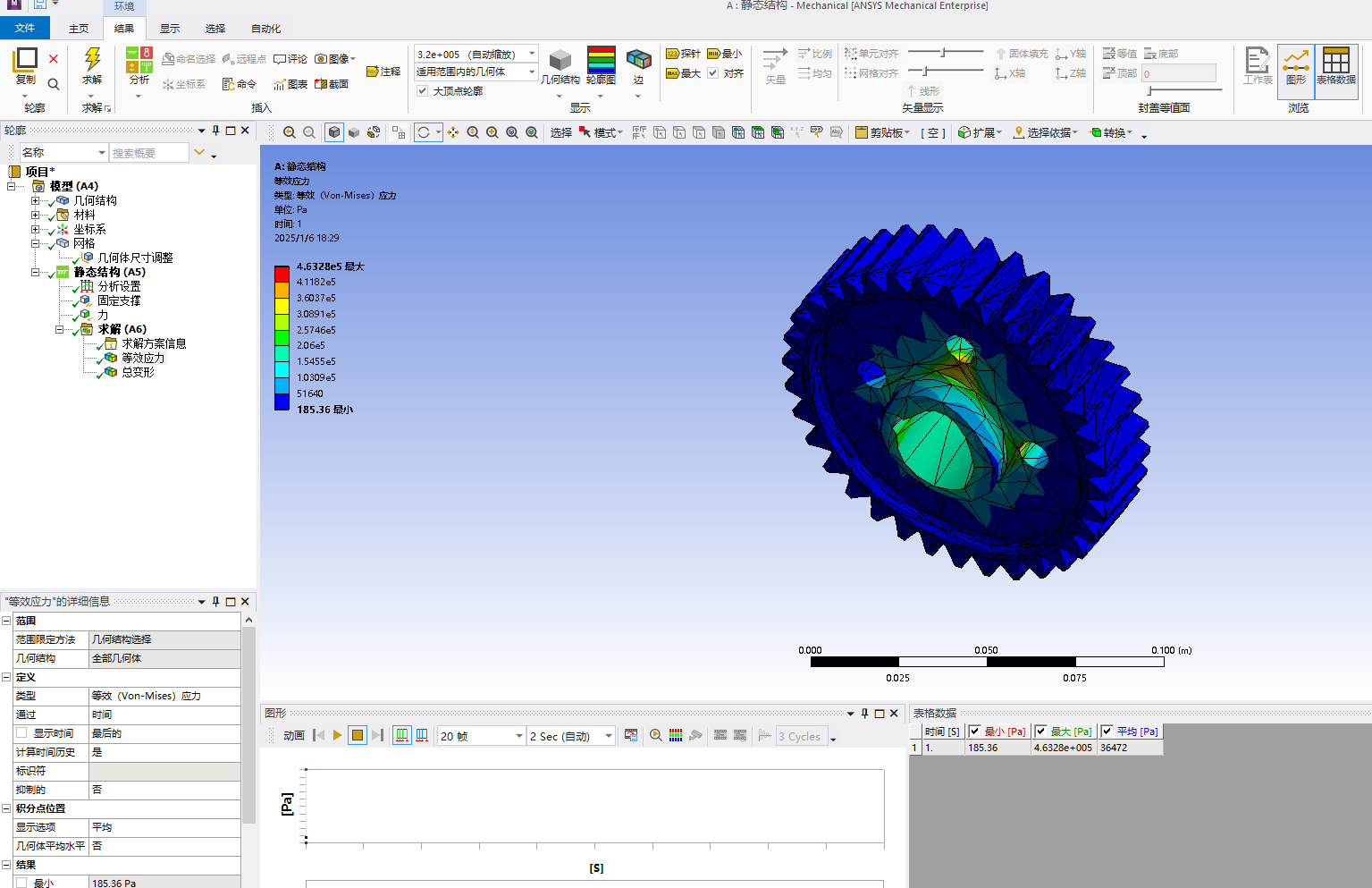Collapse the 静态结构 (A5) tree node
The height and width of the screenshot is (888, 1372).
pos(36,272)
